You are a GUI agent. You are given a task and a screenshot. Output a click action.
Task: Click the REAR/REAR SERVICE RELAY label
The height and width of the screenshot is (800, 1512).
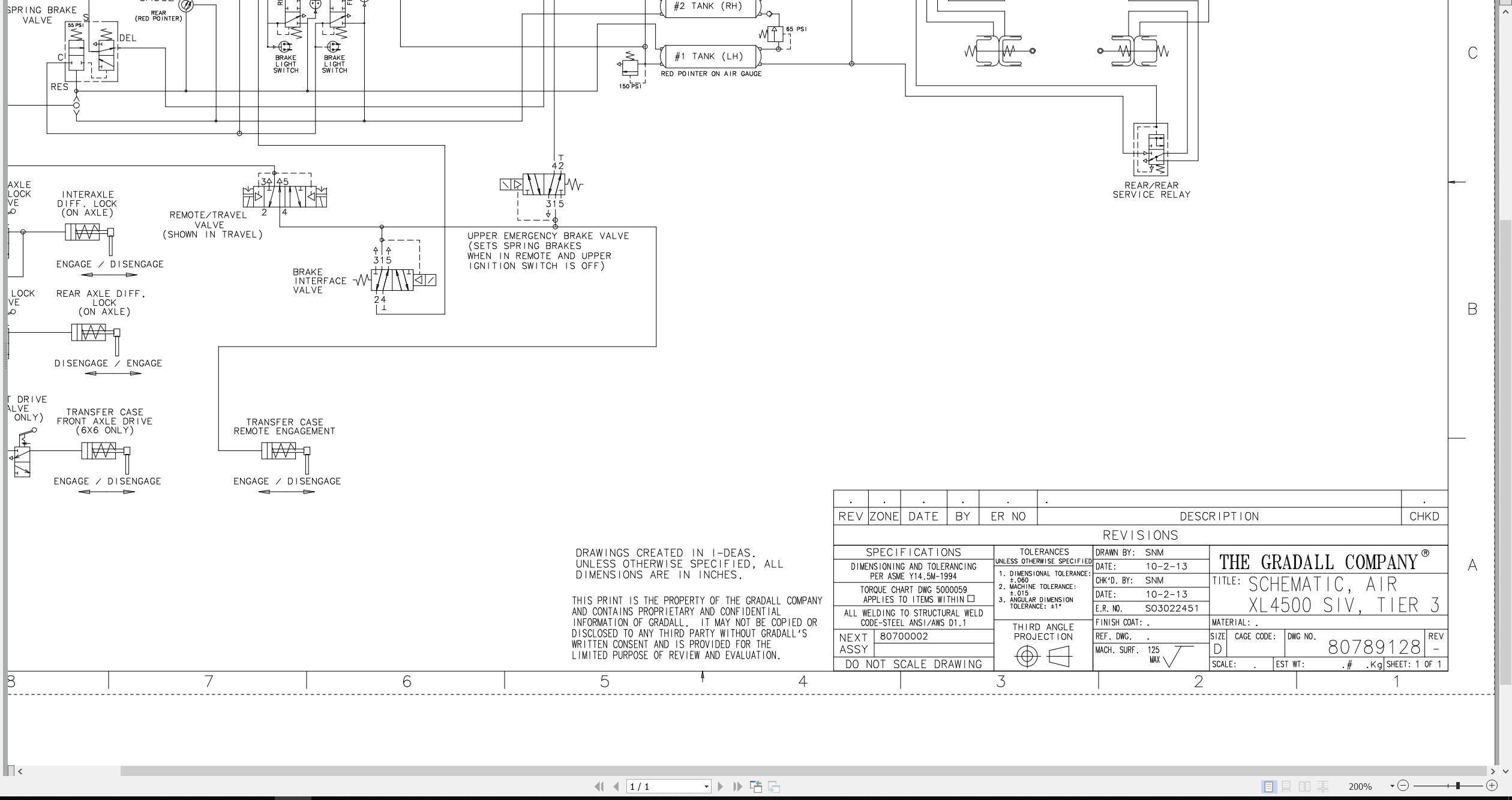[x=1151, y=190]
